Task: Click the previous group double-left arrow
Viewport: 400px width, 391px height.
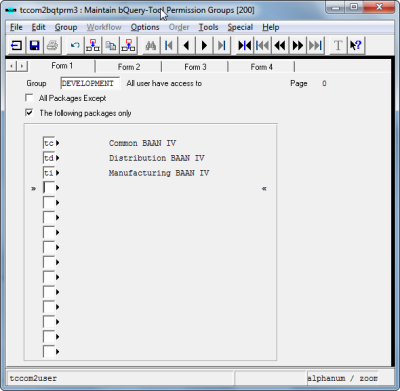Action: click(280, 45)
